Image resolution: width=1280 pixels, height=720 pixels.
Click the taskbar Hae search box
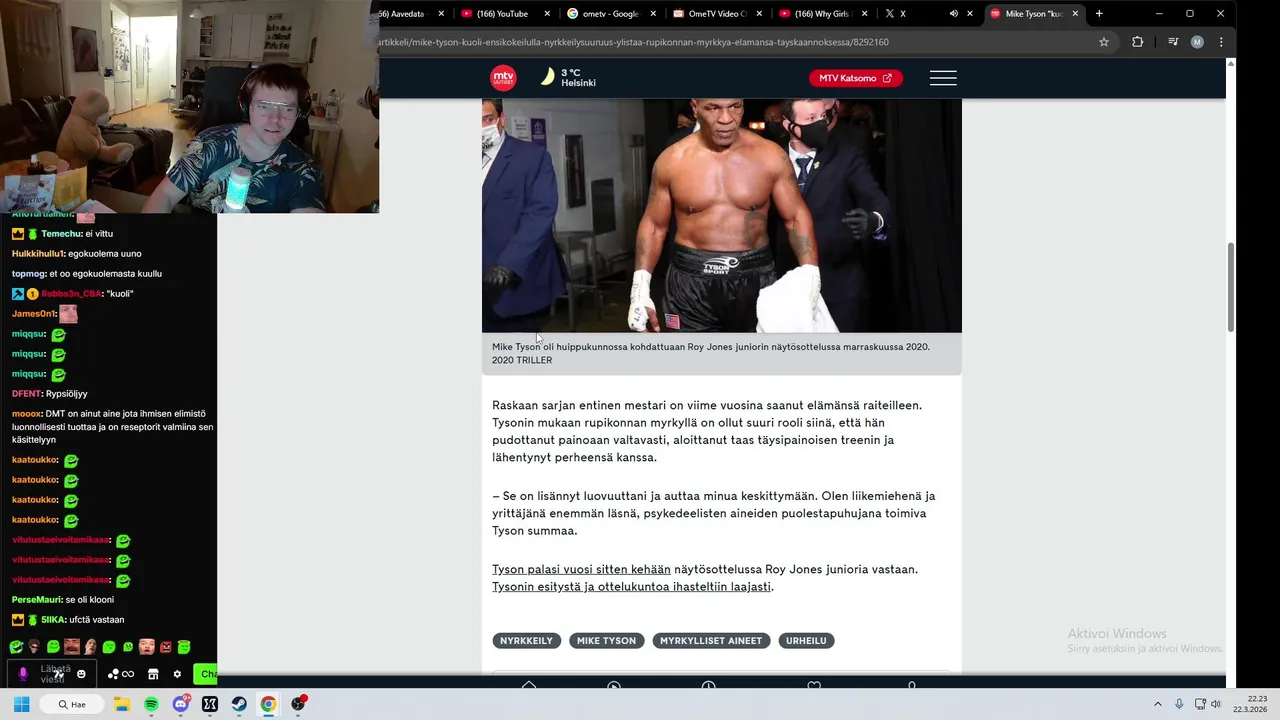pos(72,704)
